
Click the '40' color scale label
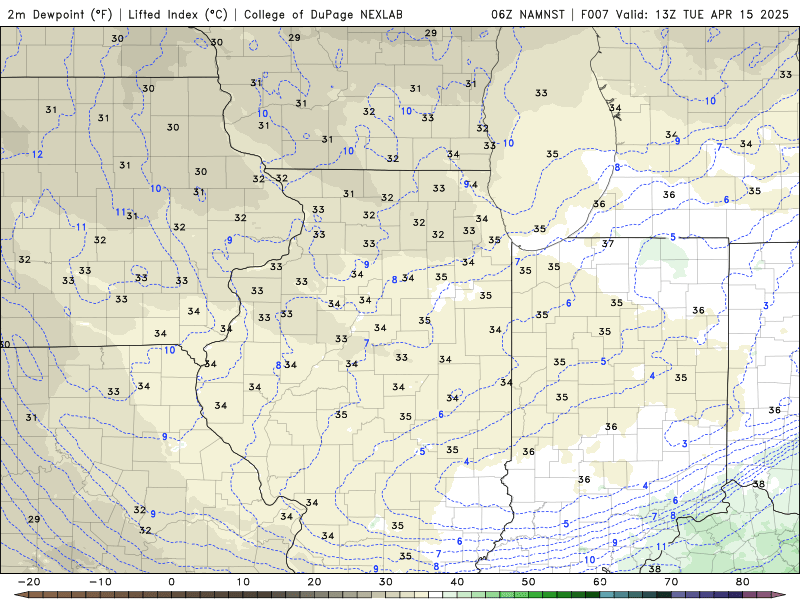(457, 582)
